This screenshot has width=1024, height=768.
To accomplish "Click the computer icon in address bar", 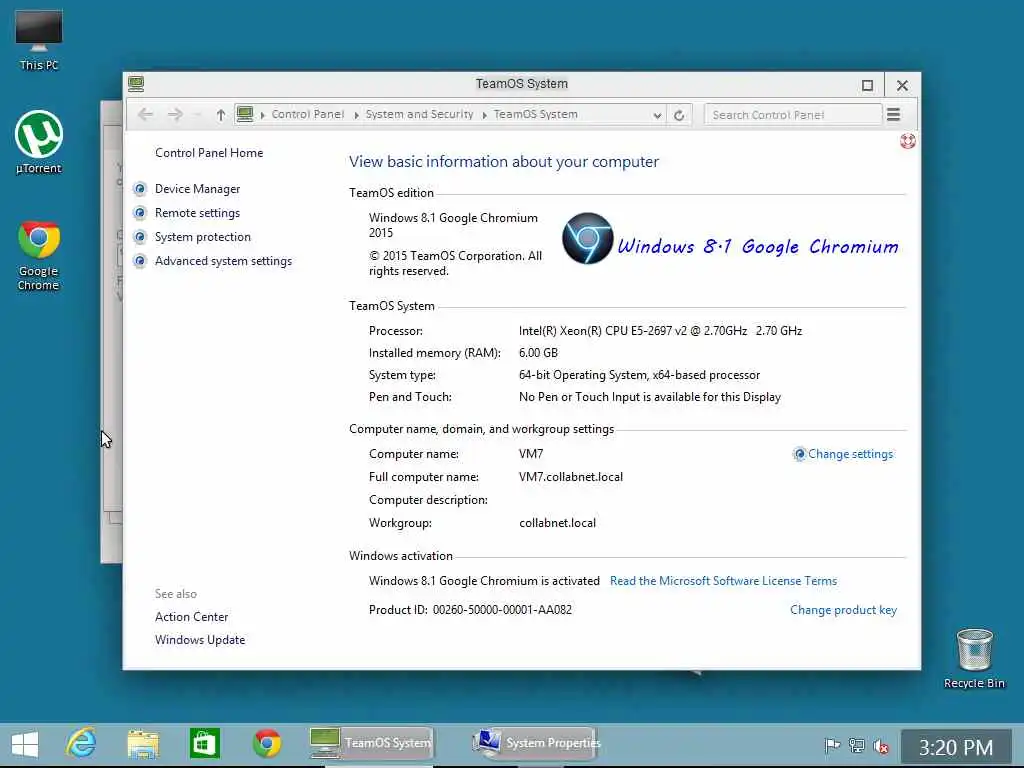I will pyautogui.click(x=245, y=114).
